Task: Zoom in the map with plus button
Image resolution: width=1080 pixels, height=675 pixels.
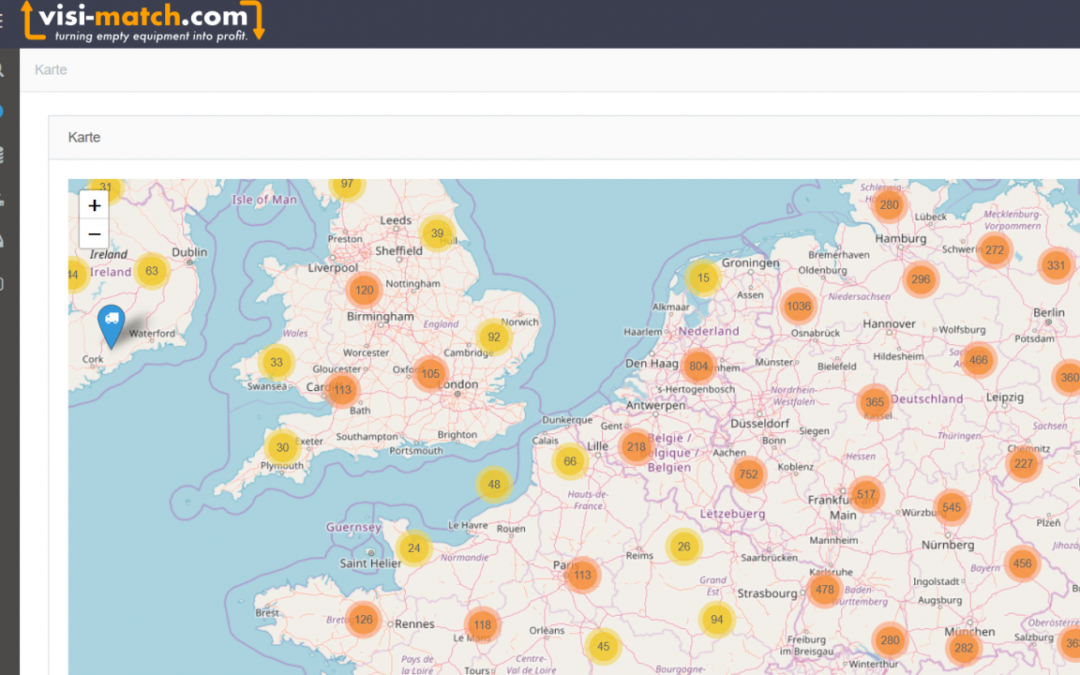Action: point(94,206)
